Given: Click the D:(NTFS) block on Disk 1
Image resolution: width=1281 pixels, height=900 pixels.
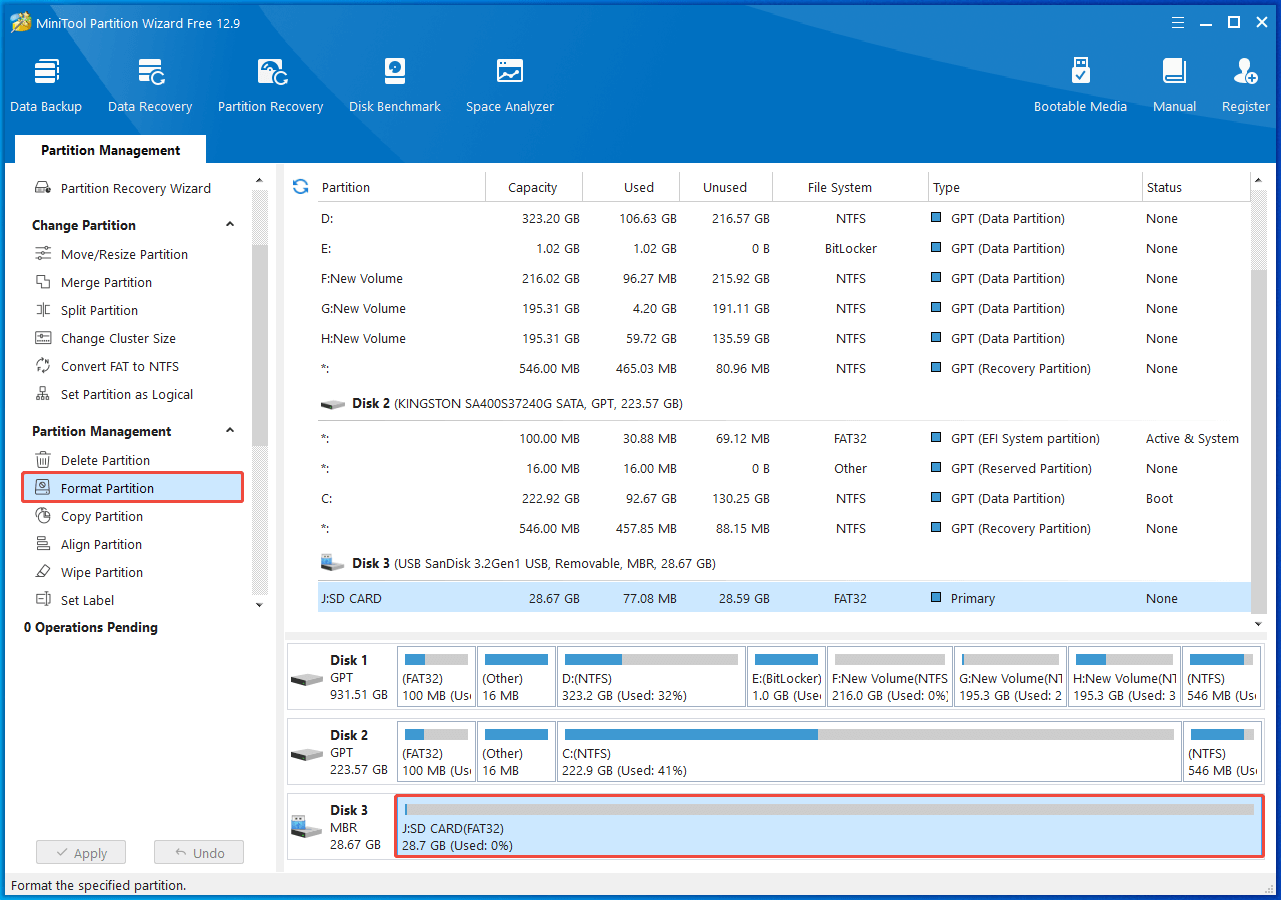Looking at the screenshot, I should coord(651,677).
